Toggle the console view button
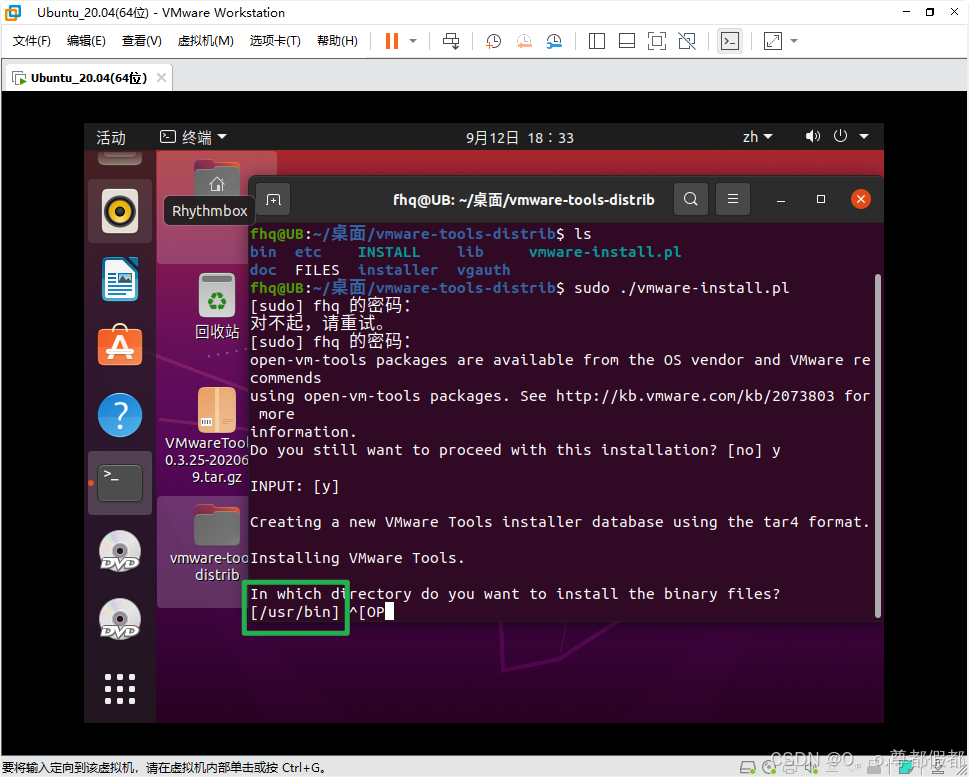 730,41
